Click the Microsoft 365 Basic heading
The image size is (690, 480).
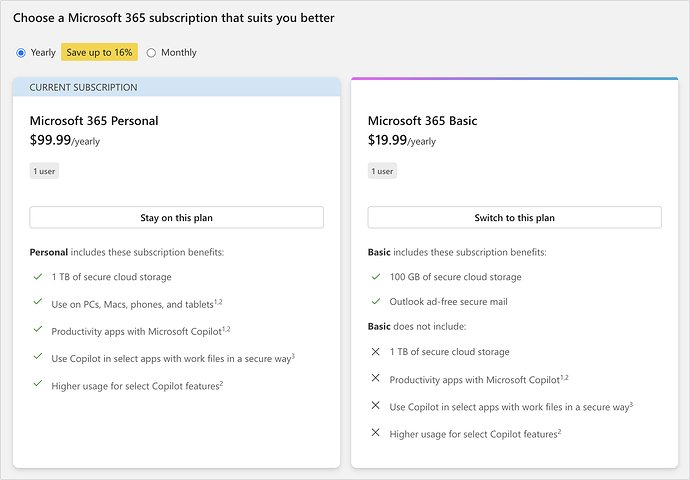pyautogui.click(x=422, y=121)
